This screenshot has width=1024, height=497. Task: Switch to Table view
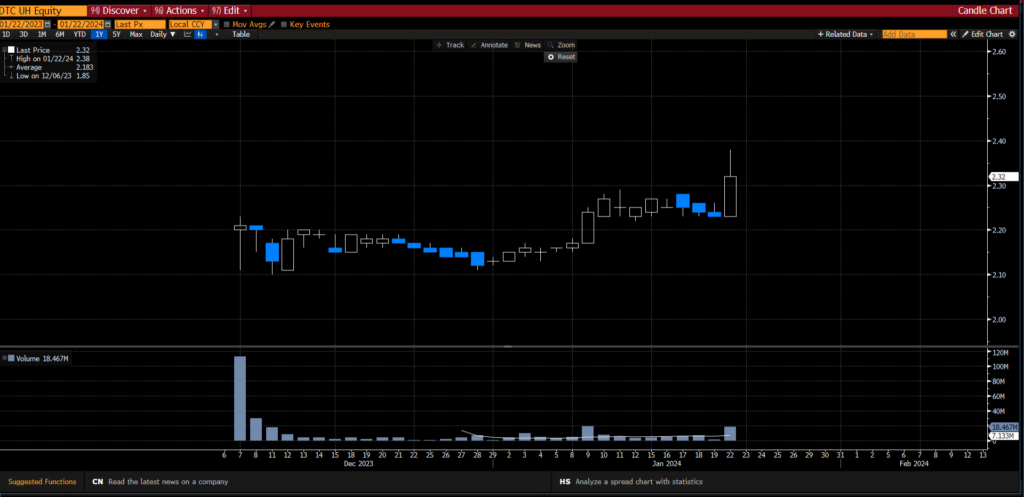pos(241,34)
